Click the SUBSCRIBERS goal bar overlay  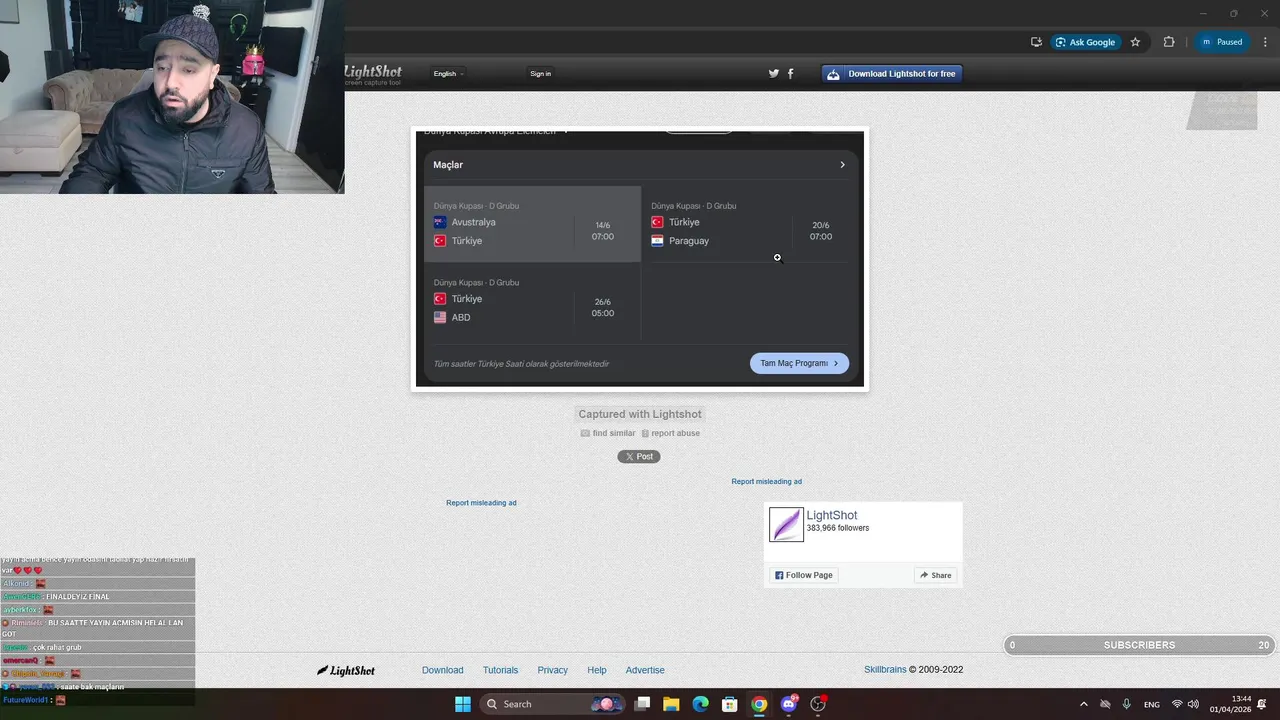pos(1139,645)
